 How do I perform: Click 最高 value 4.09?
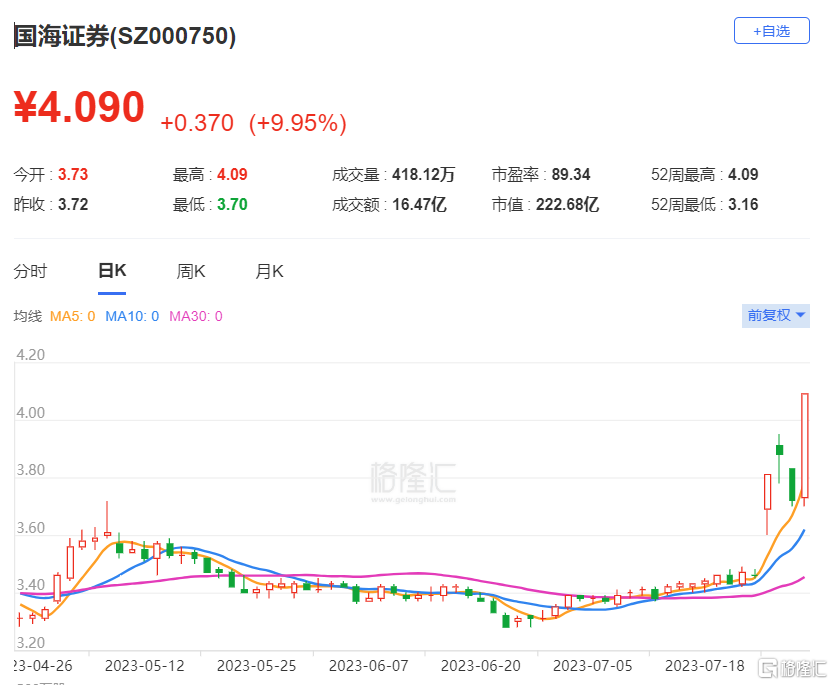click(x=232, y=174)
